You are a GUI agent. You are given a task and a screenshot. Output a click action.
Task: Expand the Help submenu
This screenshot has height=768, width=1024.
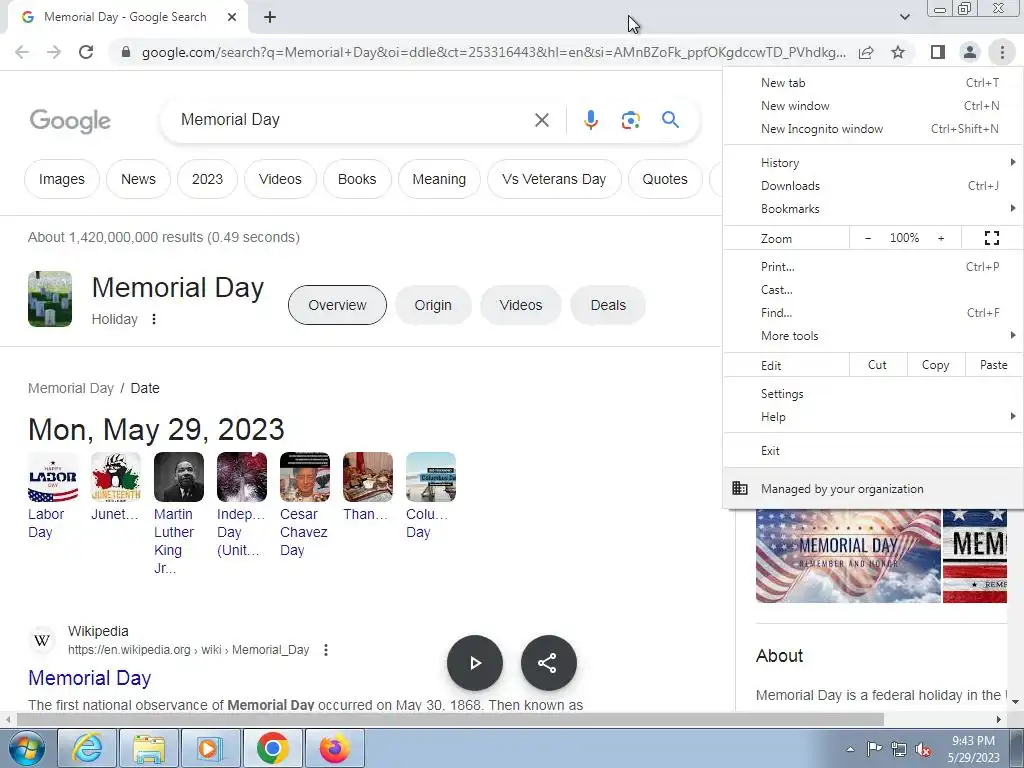[x=873, y=417]
